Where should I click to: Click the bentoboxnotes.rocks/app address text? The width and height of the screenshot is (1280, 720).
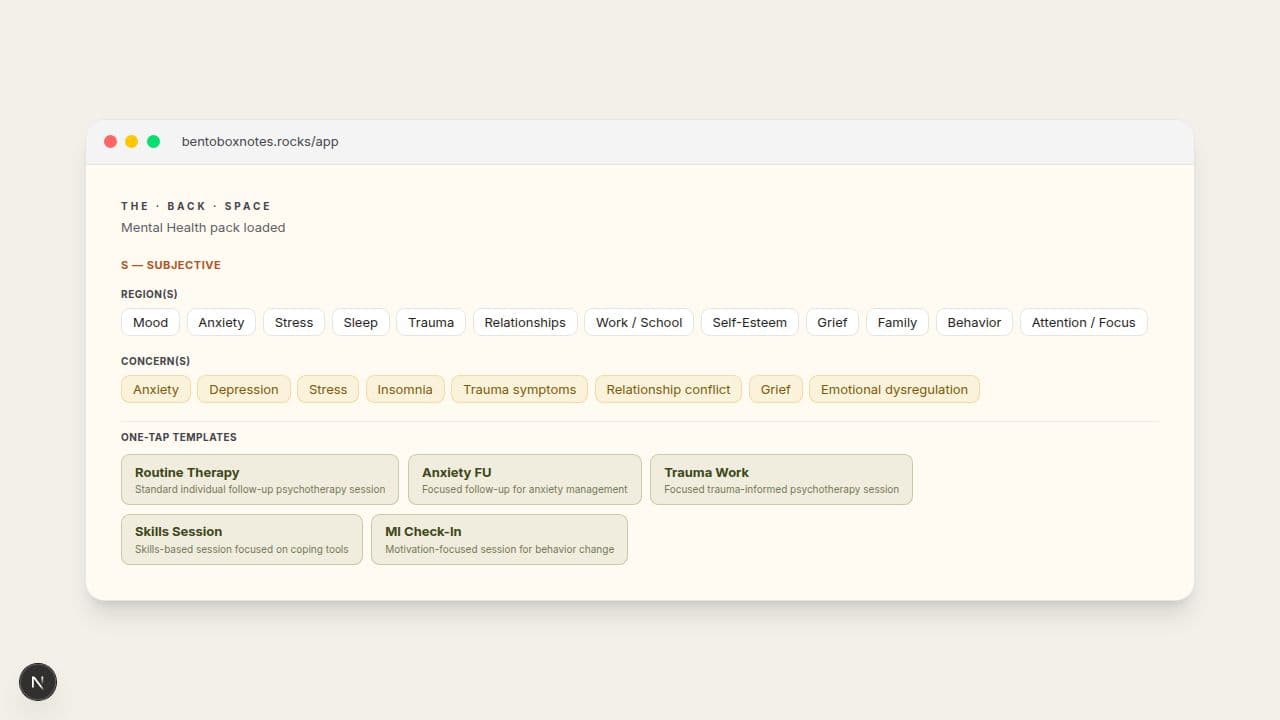260,142
